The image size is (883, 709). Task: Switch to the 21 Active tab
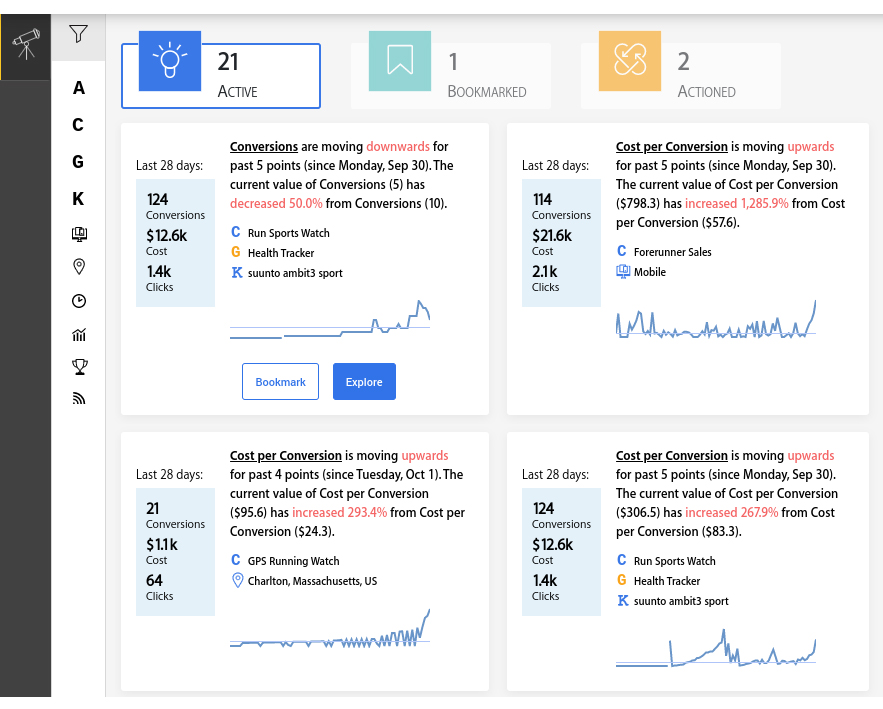pyautogui.click(x=221, y=75)
